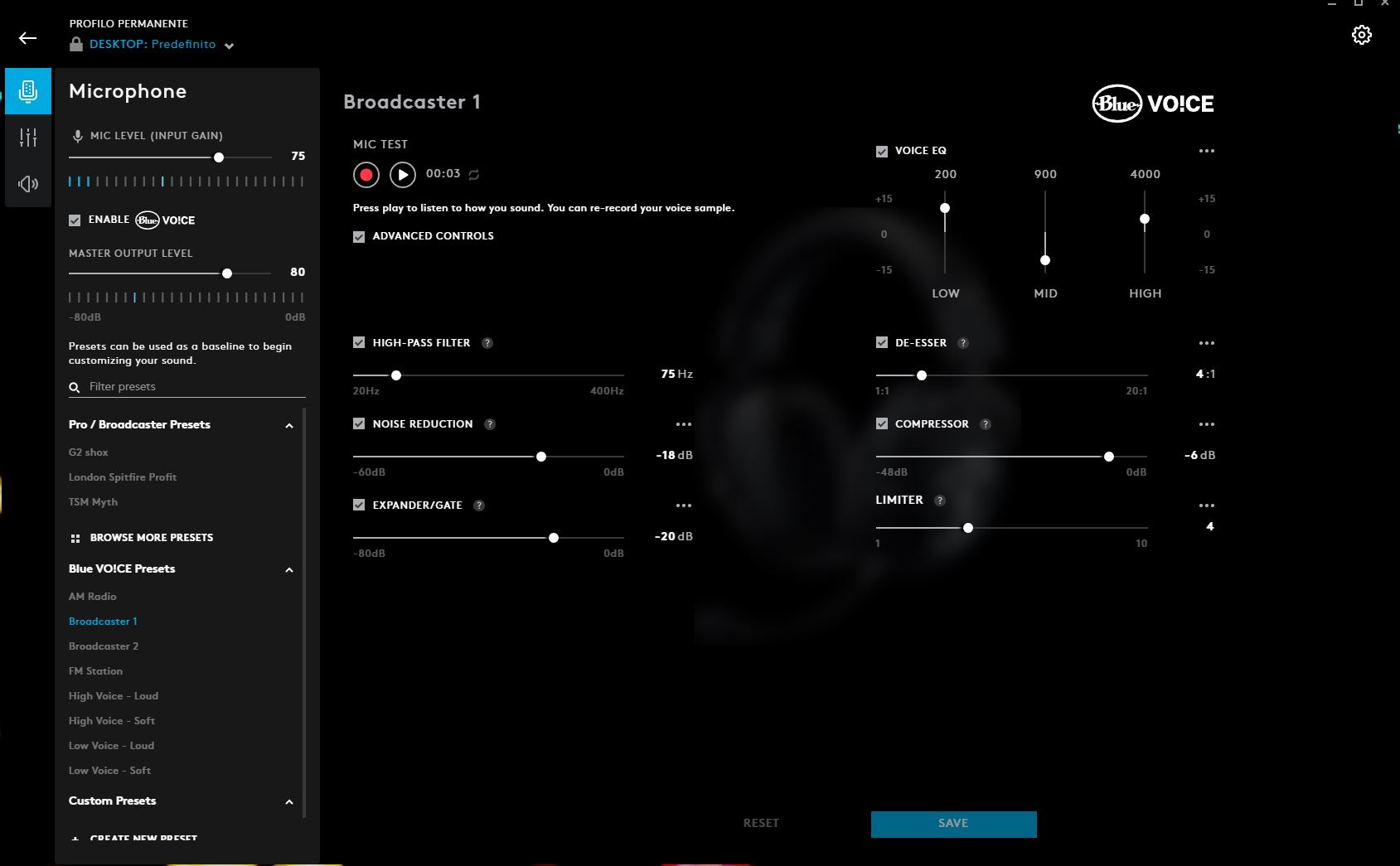Select the High Voice - Loud preset
Screen dimensions: 1400x866
114,696
